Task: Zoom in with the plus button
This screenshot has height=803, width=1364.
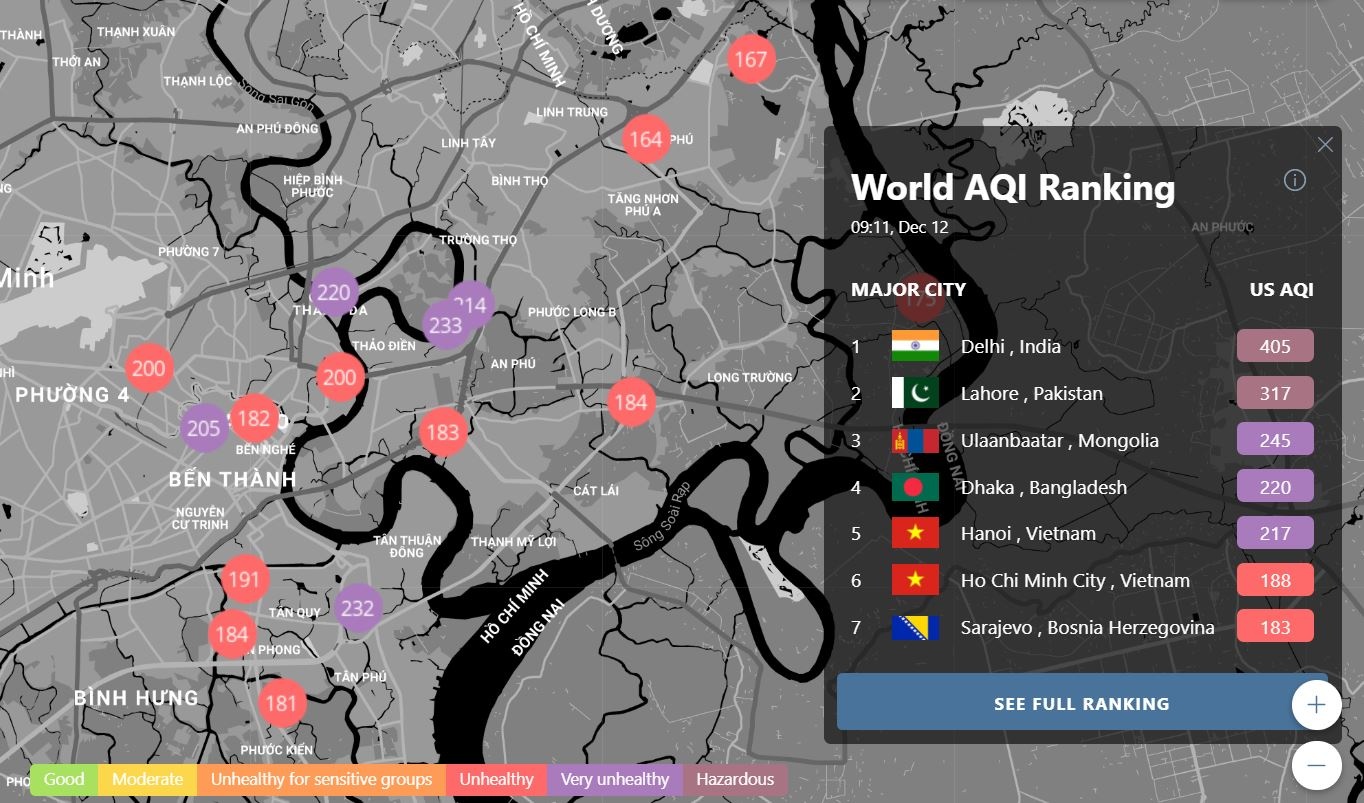Action: (x=1316, y=705)
